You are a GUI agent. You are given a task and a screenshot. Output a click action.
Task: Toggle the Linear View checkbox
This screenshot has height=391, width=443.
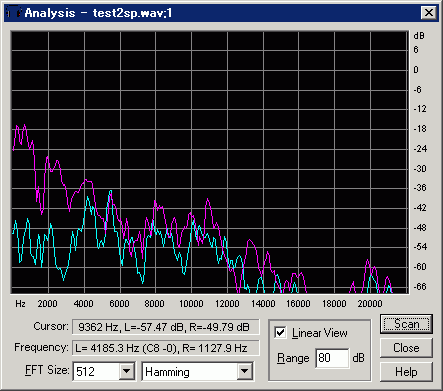280,332
